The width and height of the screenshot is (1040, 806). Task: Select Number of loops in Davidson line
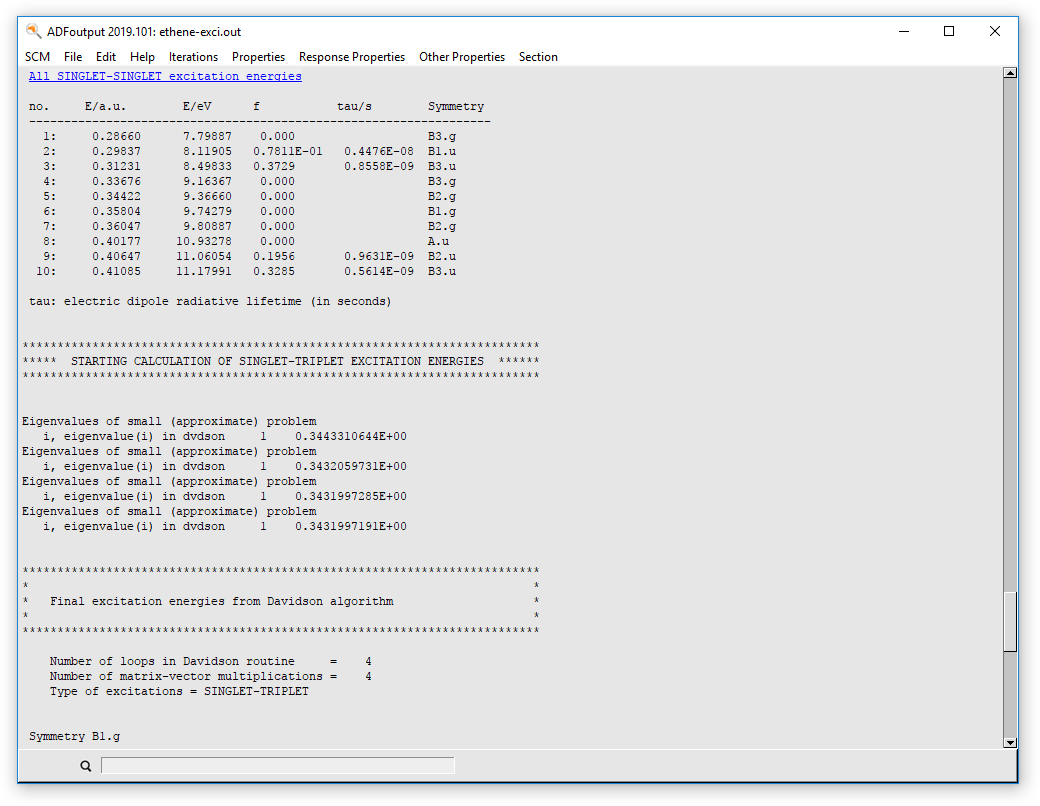210,661
